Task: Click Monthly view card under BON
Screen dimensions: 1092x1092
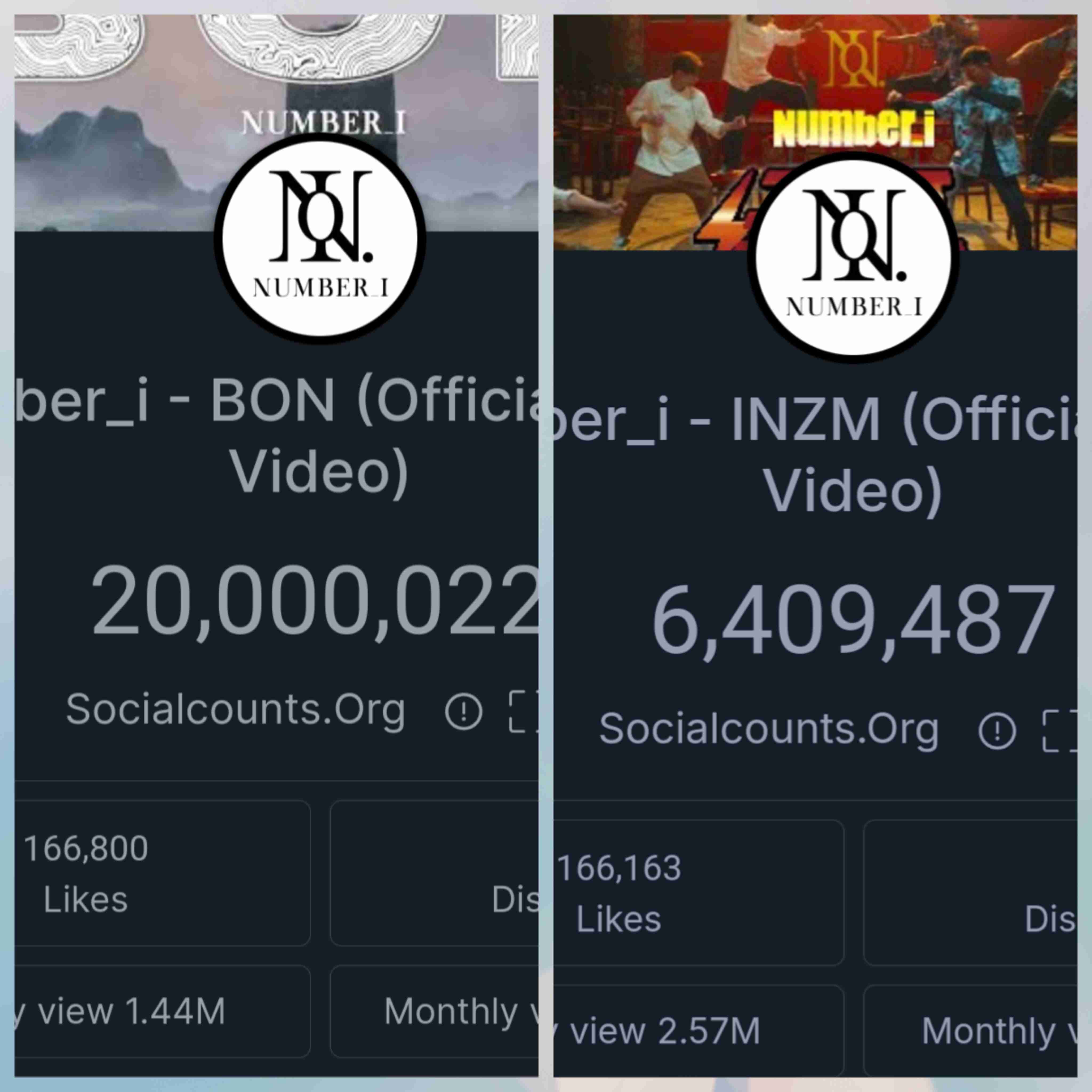Action: tap(434, 1011)
